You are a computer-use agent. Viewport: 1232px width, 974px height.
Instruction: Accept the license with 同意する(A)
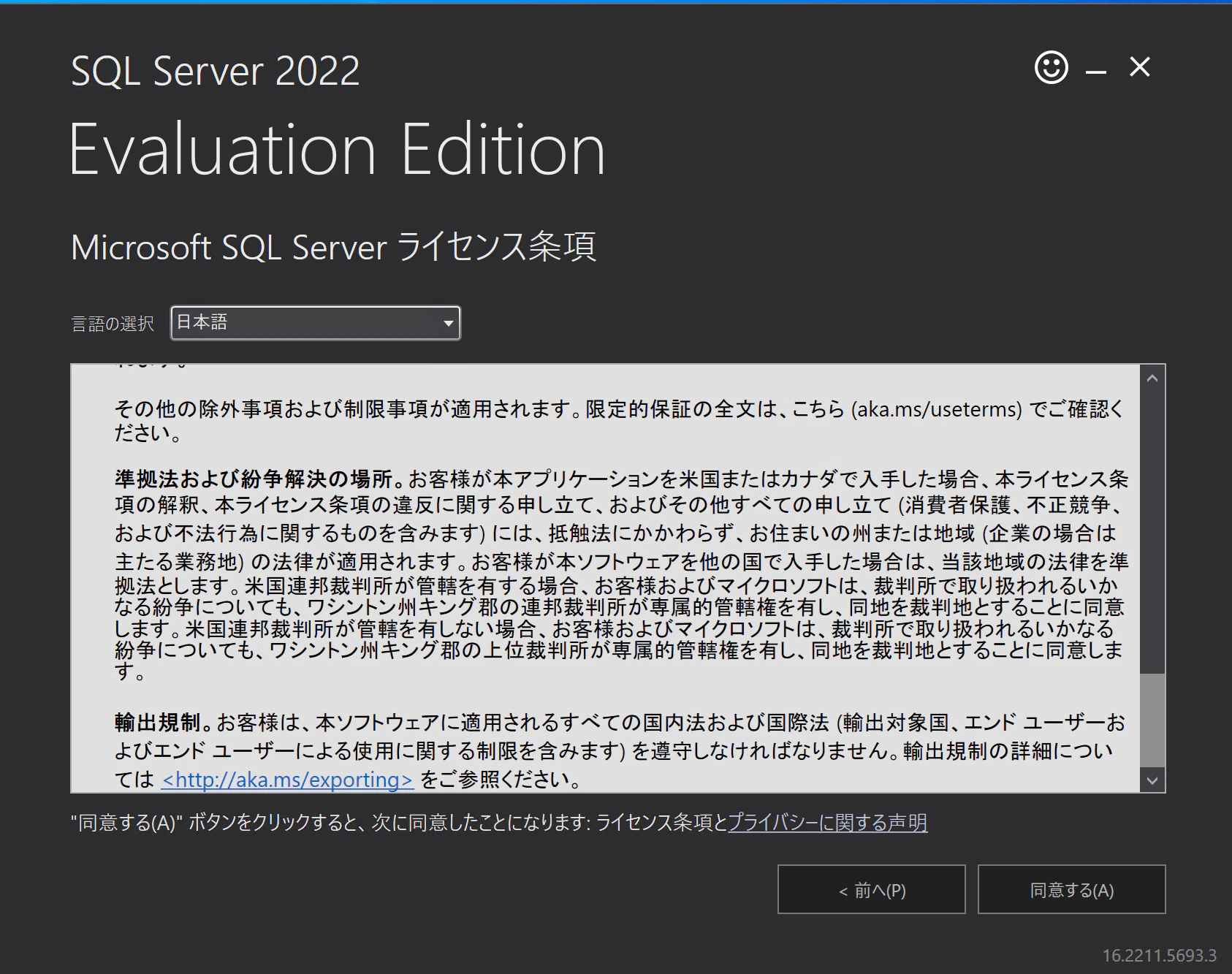[x=1072, y=889]
